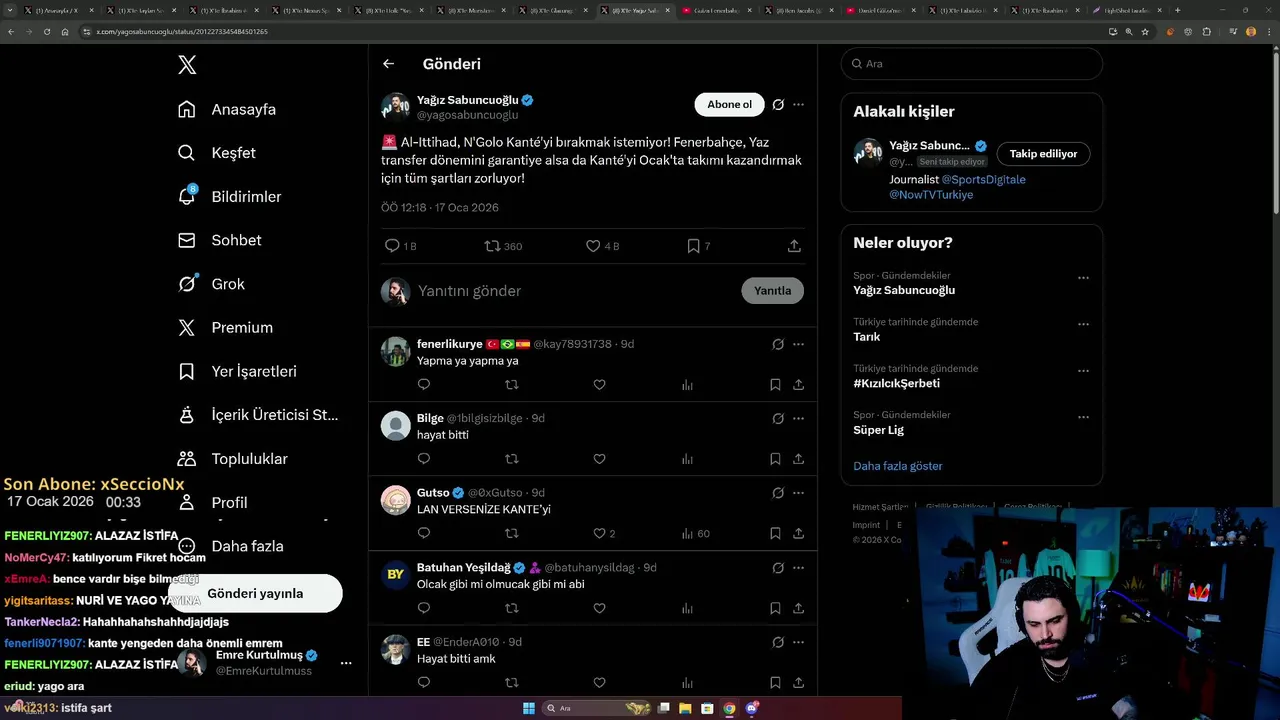Open more options for Tarık trend

click(x=1083, y=324)
